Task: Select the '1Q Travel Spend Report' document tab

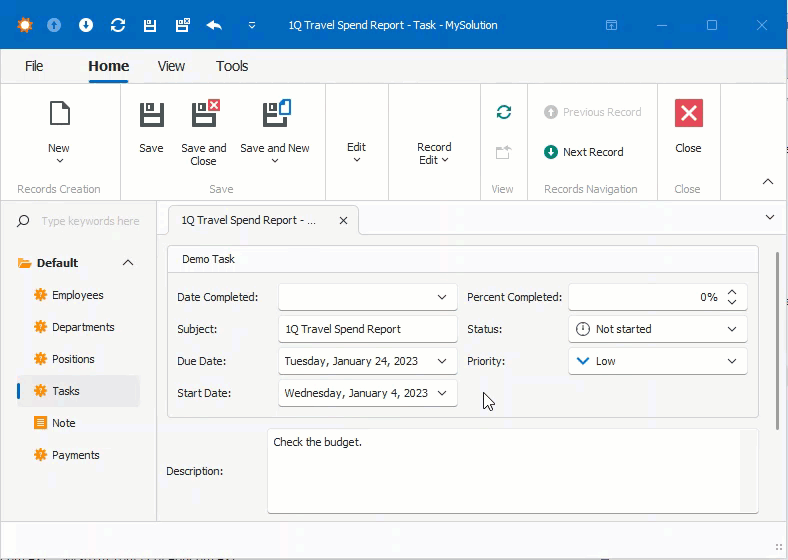Action: (x=249, y=220)
